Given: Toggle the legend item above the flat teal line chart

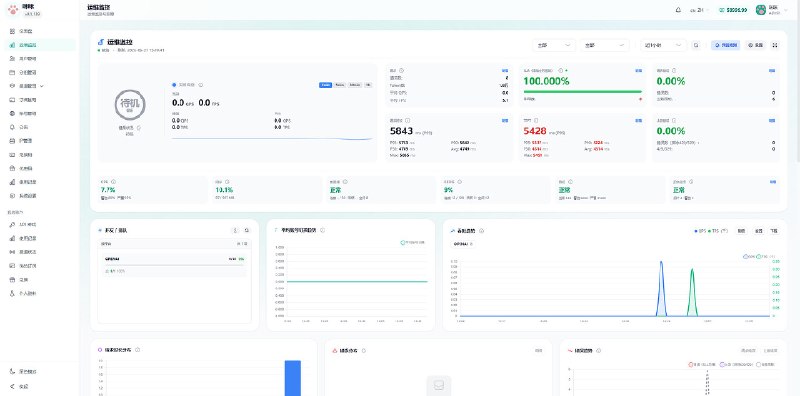Looking at the screenshot, I should click(x=413, y=242).
